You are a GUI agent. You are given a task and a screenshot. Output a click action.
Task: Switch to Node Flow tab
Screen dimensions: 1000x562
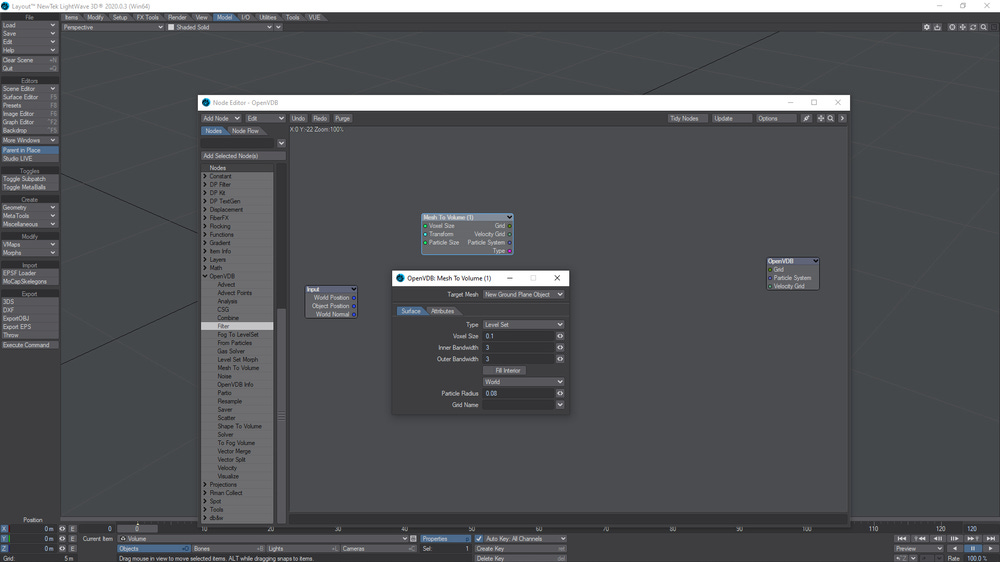click(x=245, y=131)
